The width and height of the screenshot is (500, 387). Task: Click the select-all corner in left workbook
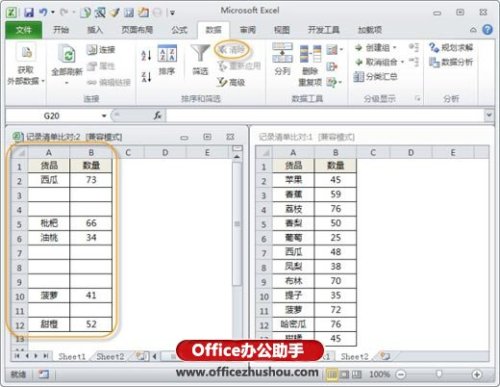[19, 153]
